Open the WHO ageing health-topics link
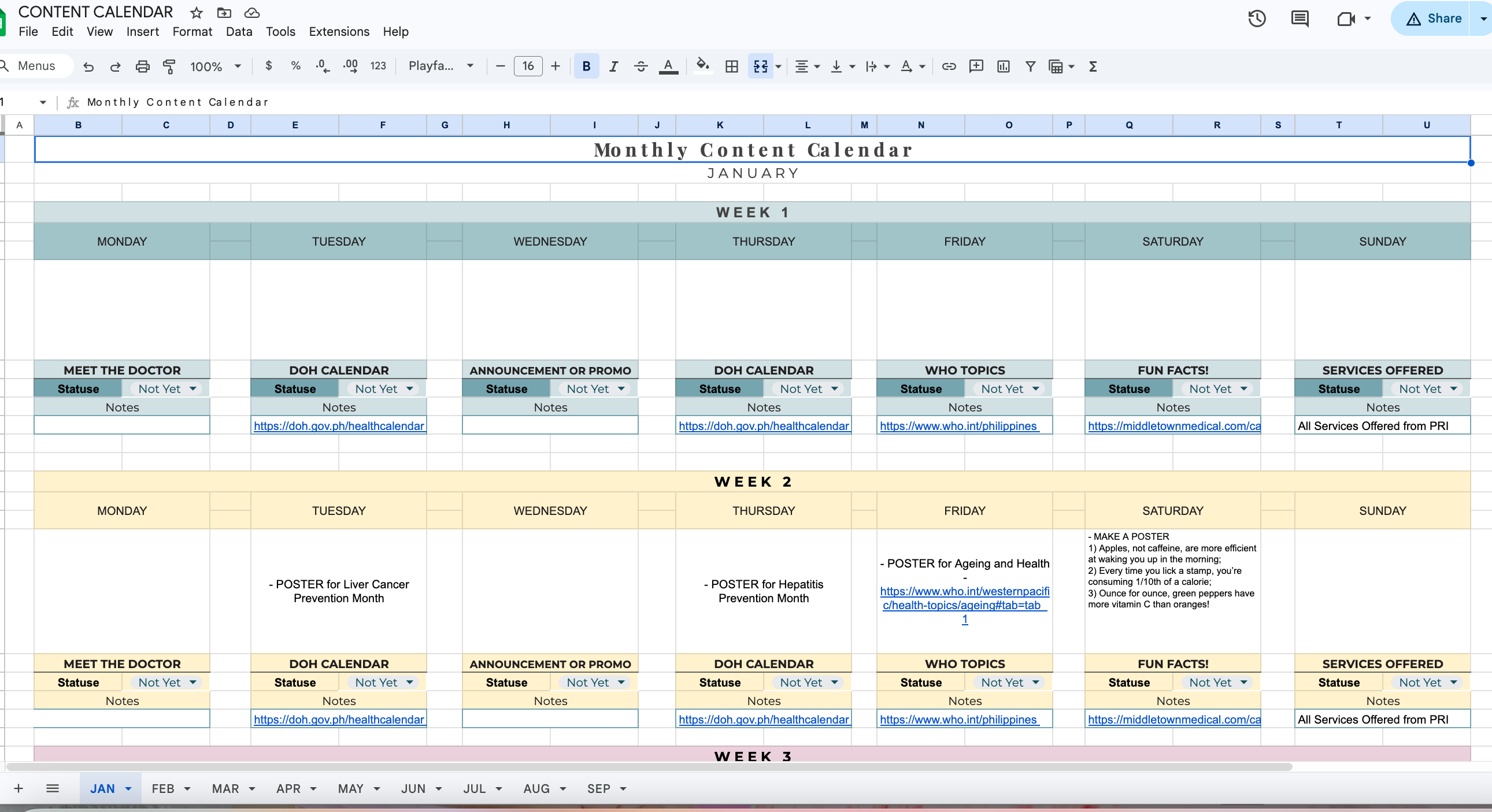 [x=964, y=605]
